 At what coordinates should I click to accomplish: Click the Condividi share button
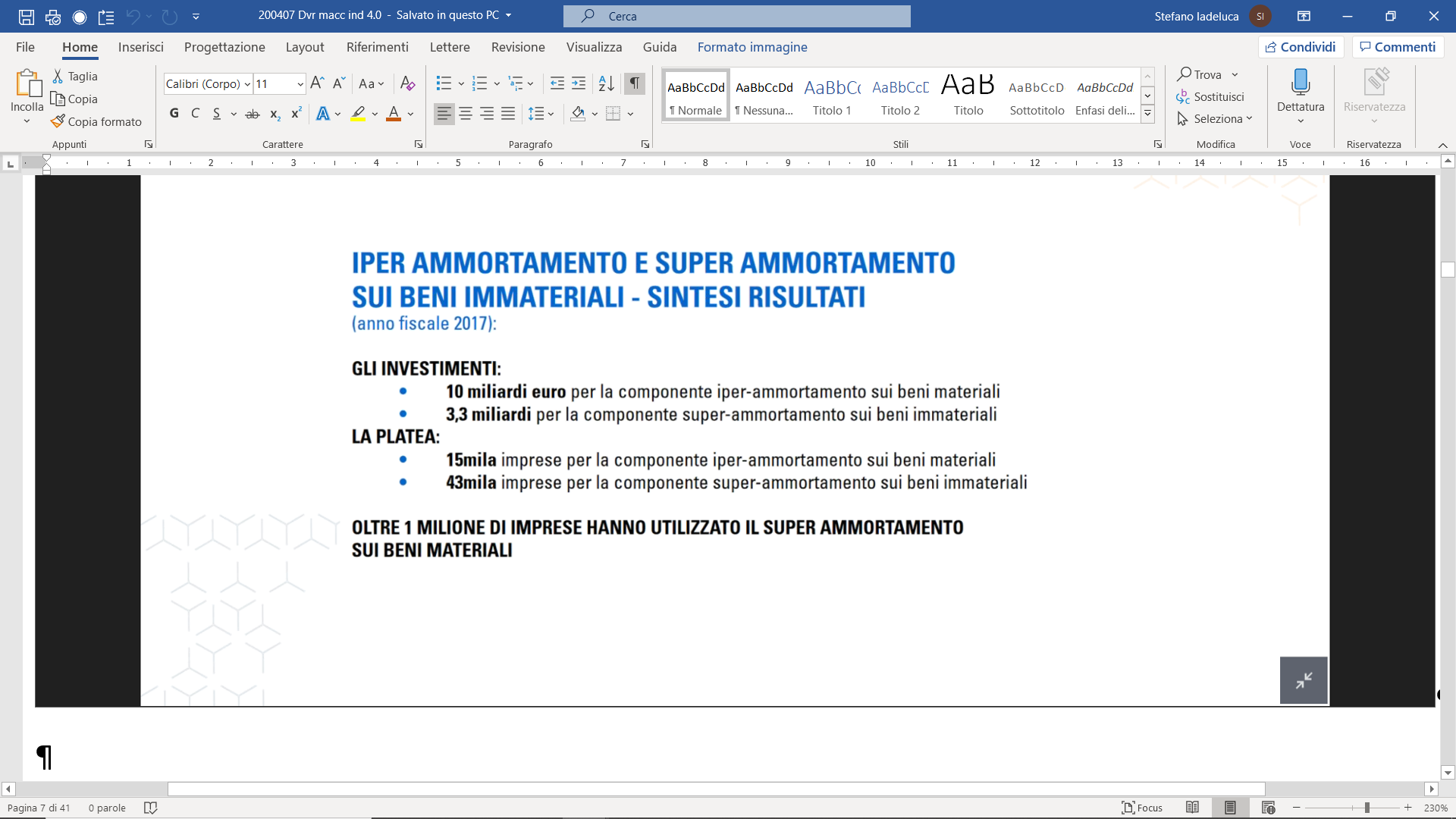coord(1301,47)
